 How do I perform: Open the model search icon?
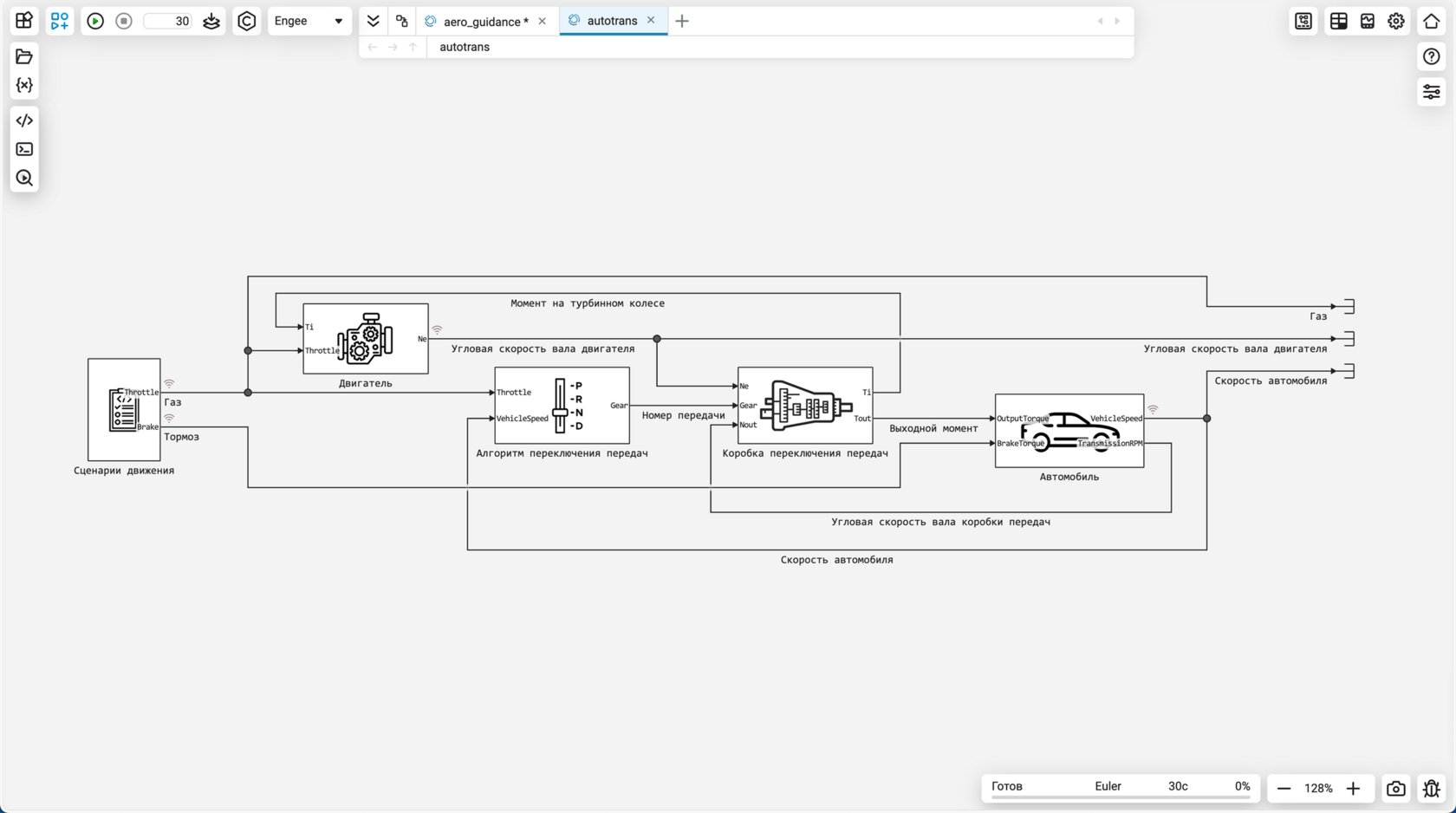click(x=24, y=178)
